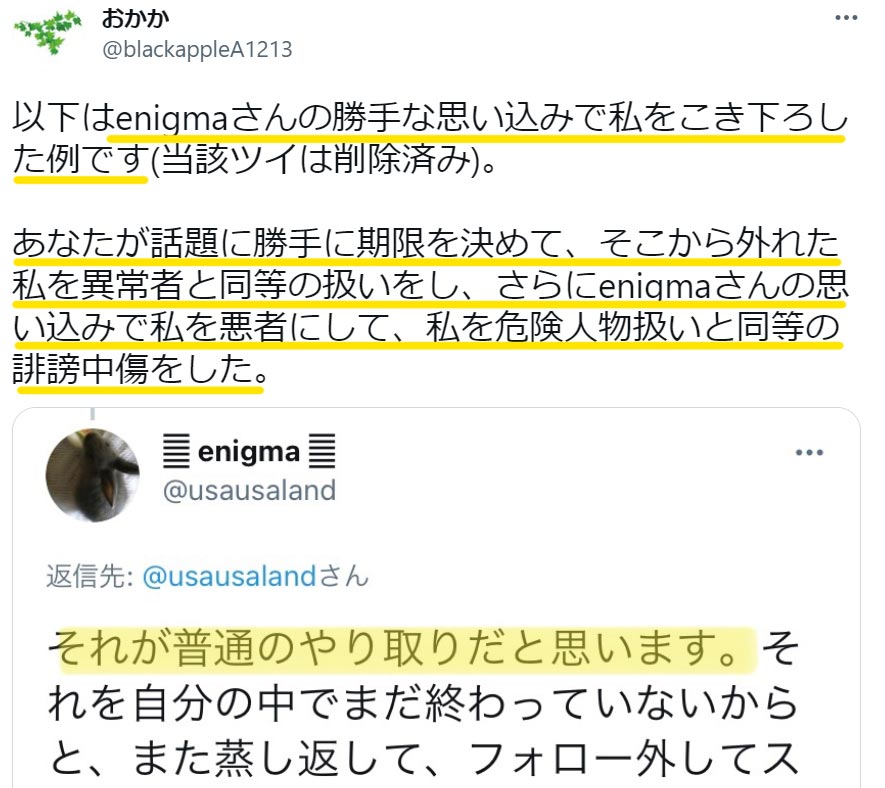
Task: Click the text 誹謗中傷をした
Action: click(x=140, y=369)
